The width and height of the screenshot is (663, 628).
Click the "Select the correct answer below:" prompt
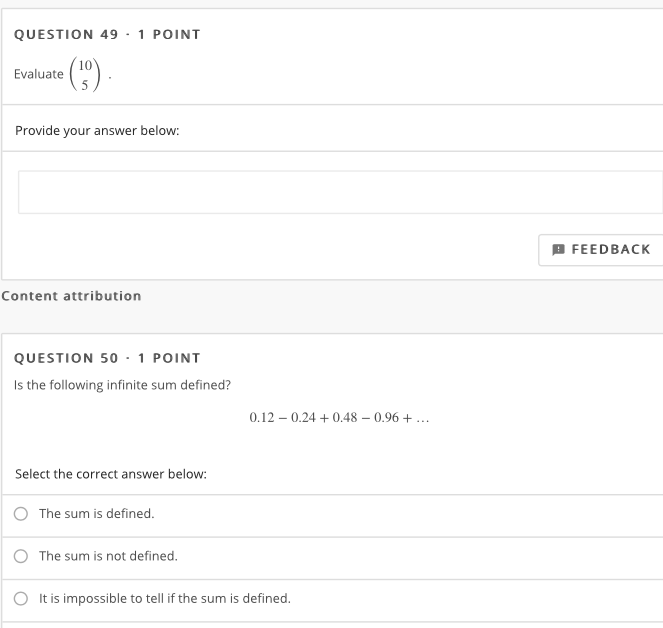coord(111,474)
